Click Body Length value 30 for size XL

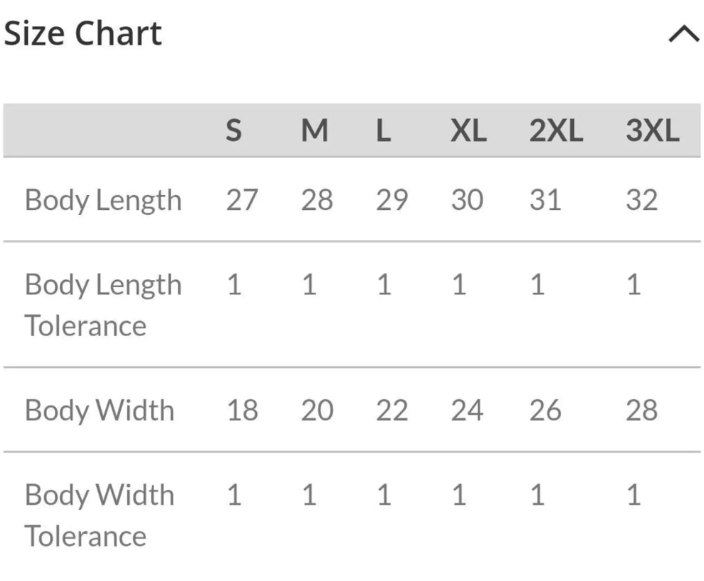466,200
